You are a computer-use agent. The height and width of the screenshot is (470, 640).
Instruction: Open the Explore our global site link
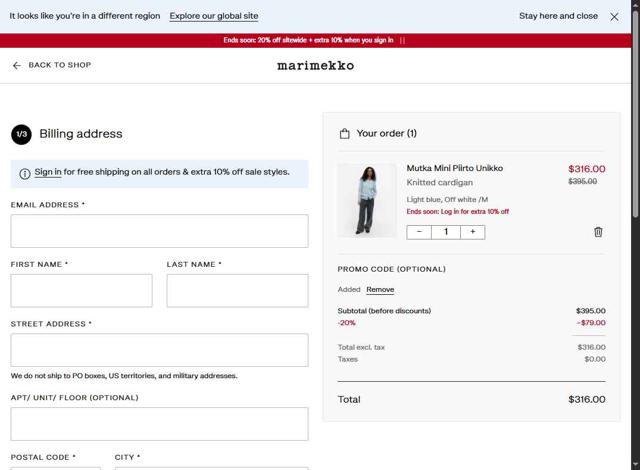click(x=214, y=16)
